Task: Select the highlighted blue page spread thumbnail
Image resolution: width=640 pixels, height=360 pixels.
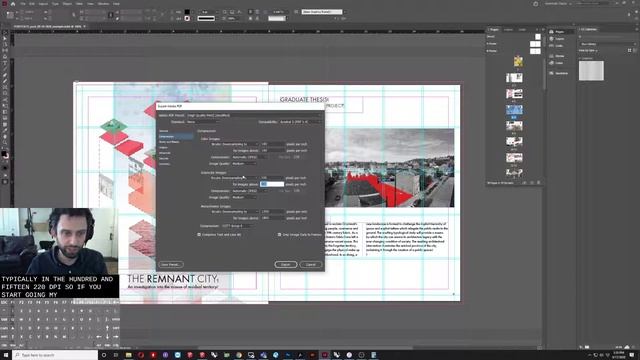Action: coord(514,110)
